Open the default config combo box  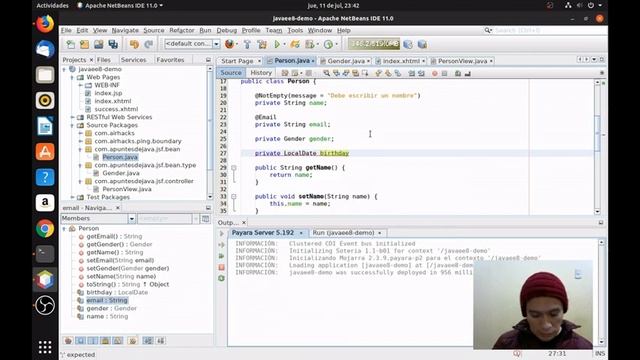pyautogui.click(x=192, y=44)
